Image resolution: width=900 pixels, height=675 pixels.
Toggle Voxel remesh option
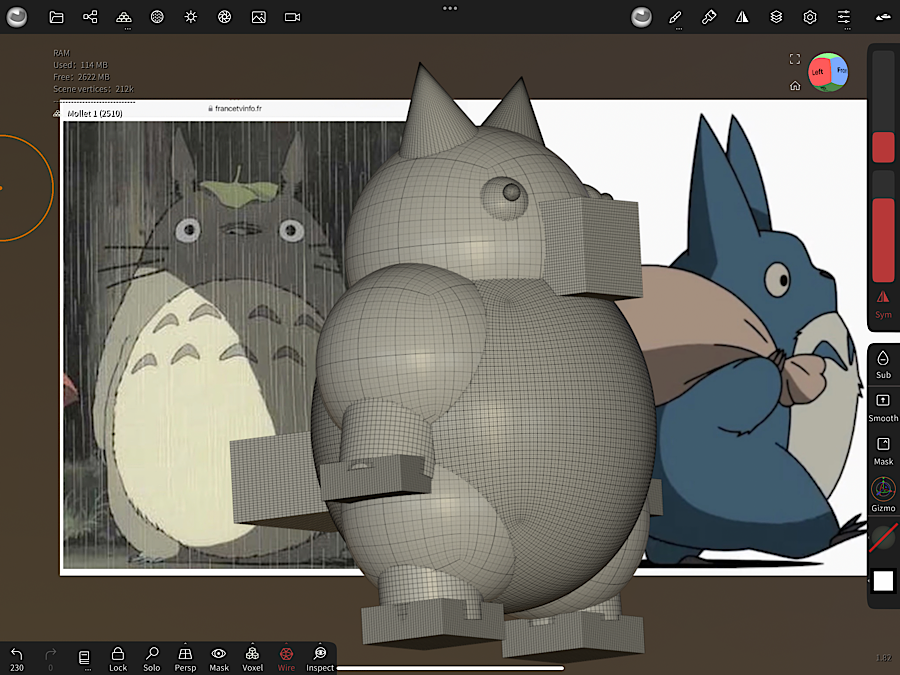(253, 659)
